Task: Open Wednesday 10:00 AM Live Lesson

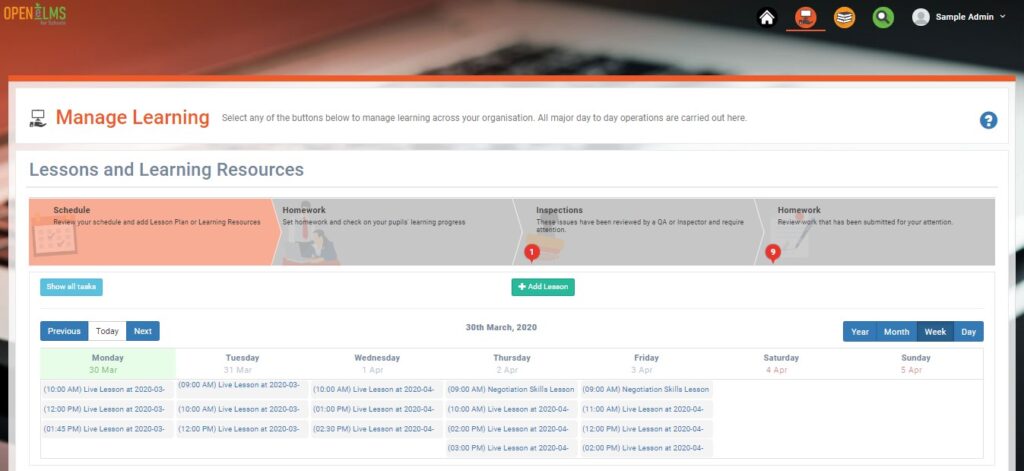Action: coord(377,390)
